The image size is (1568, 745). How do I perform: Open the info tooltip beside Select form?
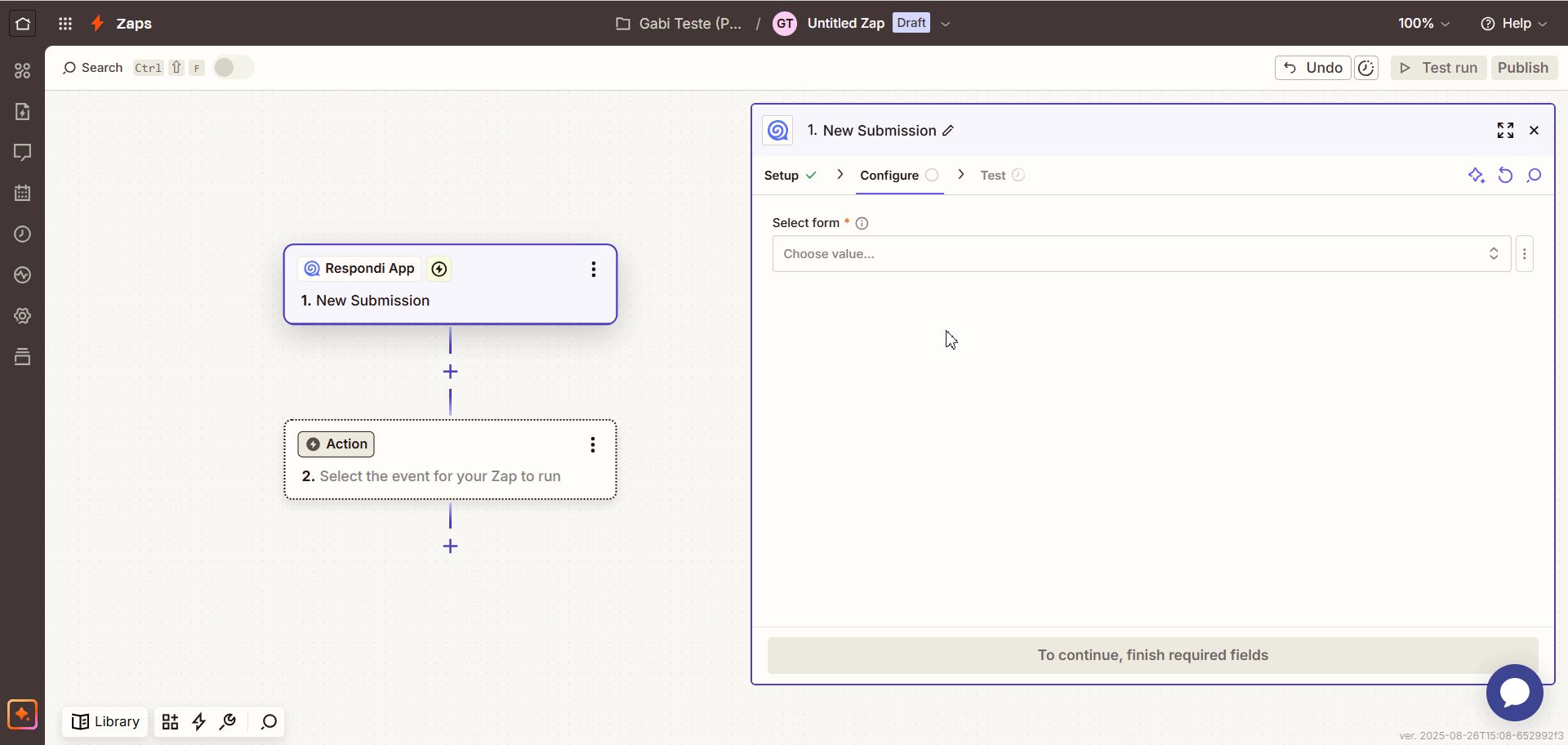click(862, 223)
